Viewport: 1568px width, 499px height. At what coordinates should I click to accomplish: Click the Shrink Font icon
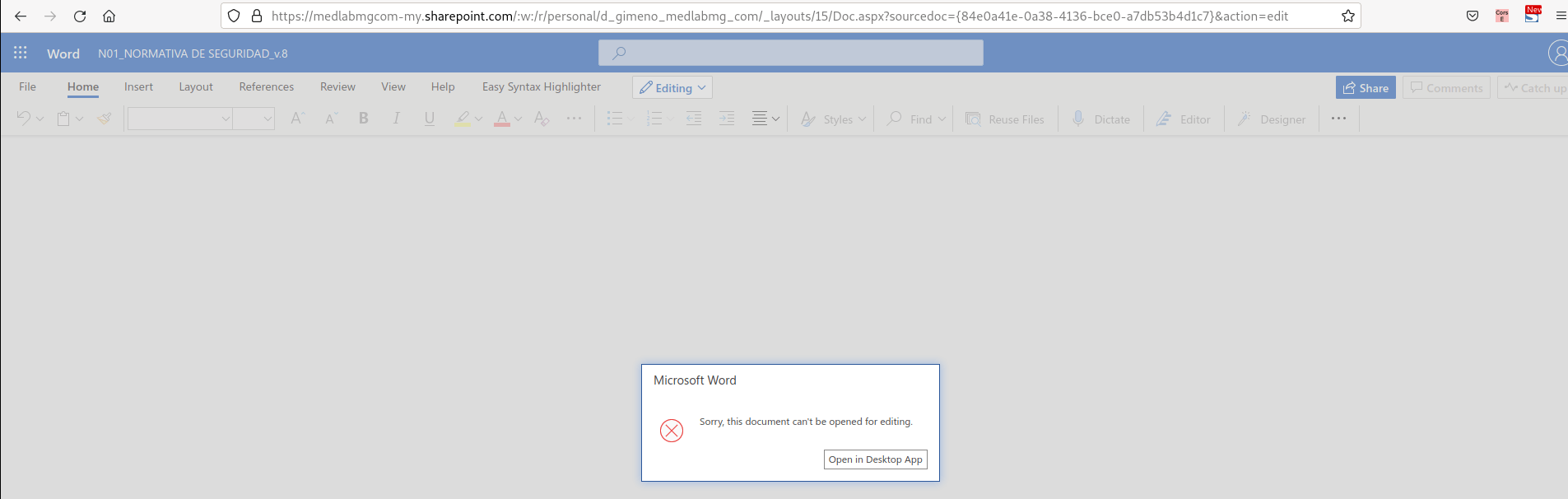(331, 119)
